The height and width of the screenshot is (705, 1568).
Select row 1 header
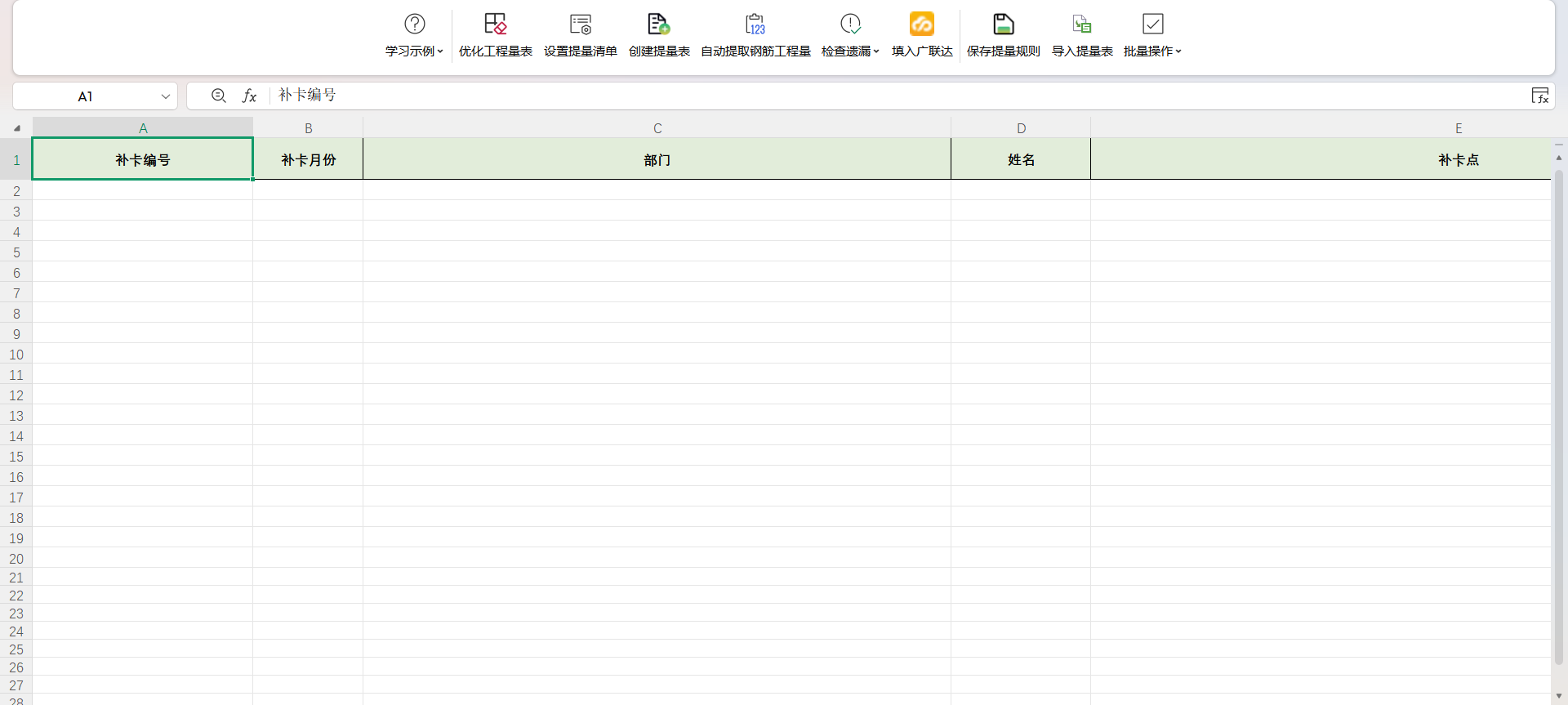pos(16,159)
